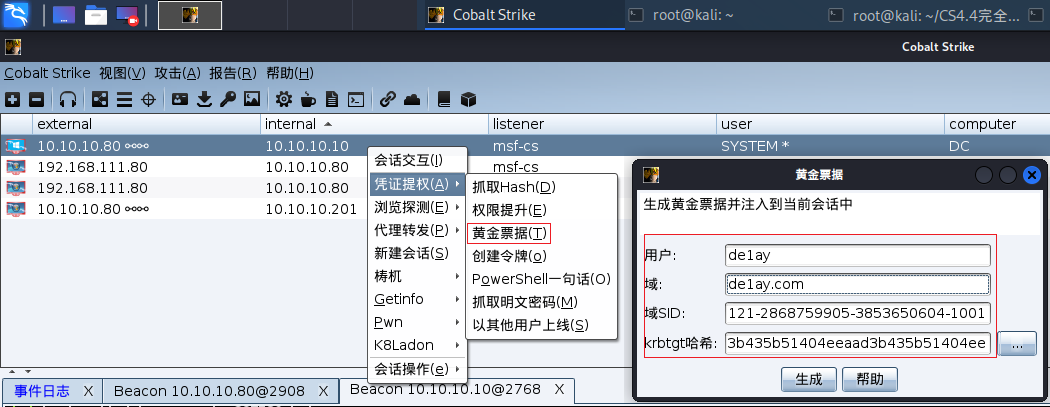Select PowerShell一句话(O) in the submenu
Viewport: 1050px width, 407px height.
pos(541,279)
